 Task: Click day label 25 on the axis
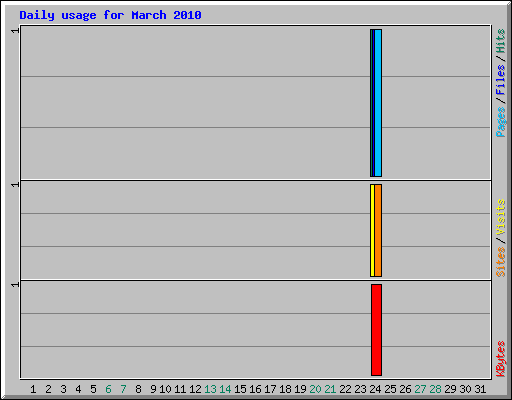390,389
